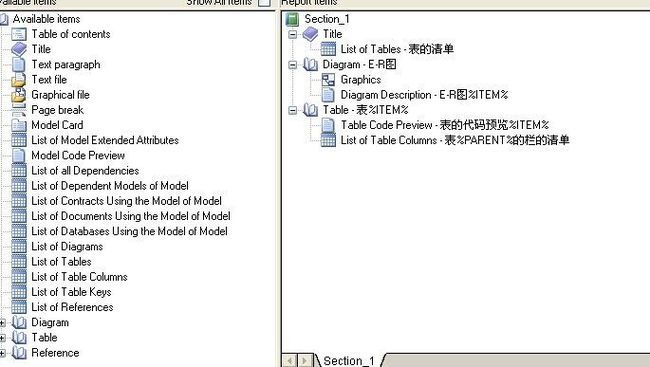Select "Model Card" item
The height and width of the screenshot is (367, 650).
(x=57, y=125)
